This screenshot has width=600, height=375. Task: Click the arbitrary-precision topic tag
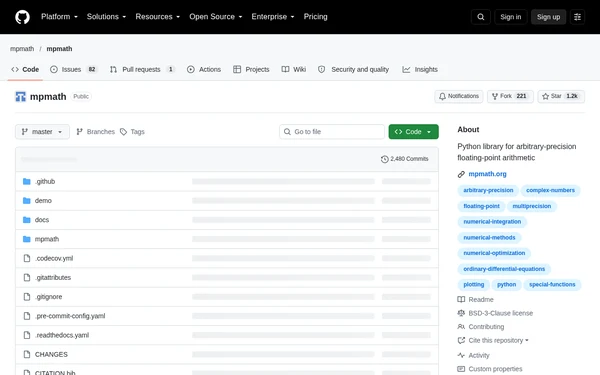click(x=488, y=190)
